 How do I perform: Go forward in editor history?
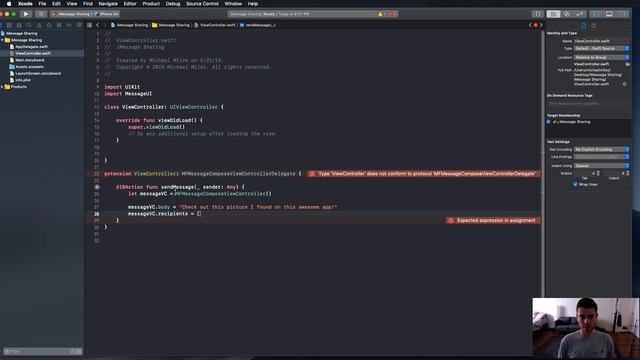(104, 25)
